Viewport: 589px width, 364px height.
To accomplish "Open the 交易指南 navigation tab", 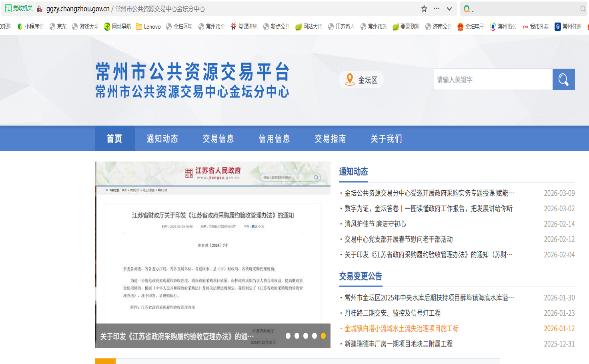I will [330, 139].
